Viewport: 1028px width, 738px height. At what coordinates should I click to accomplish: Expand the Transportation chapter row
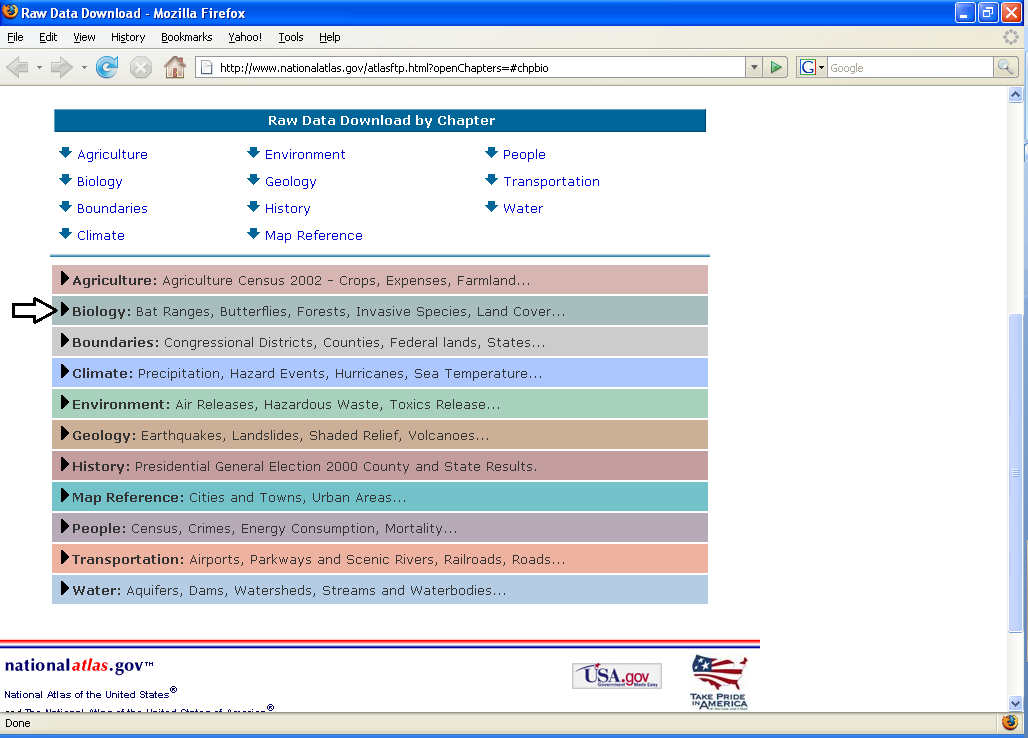(x=380, y=559)
